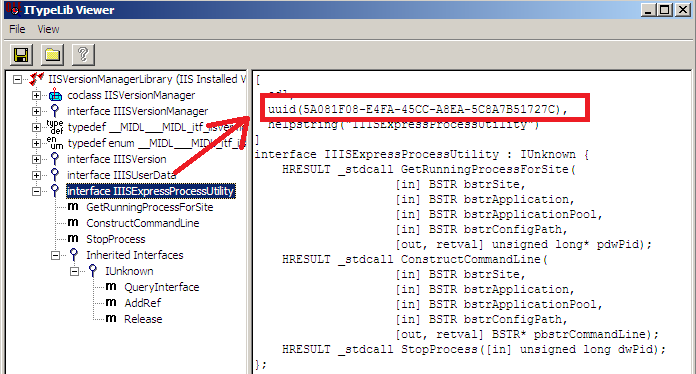The image size is (696, 374).
Task: Expand the interface IIISUserData node
Action: tap(36, 176)
